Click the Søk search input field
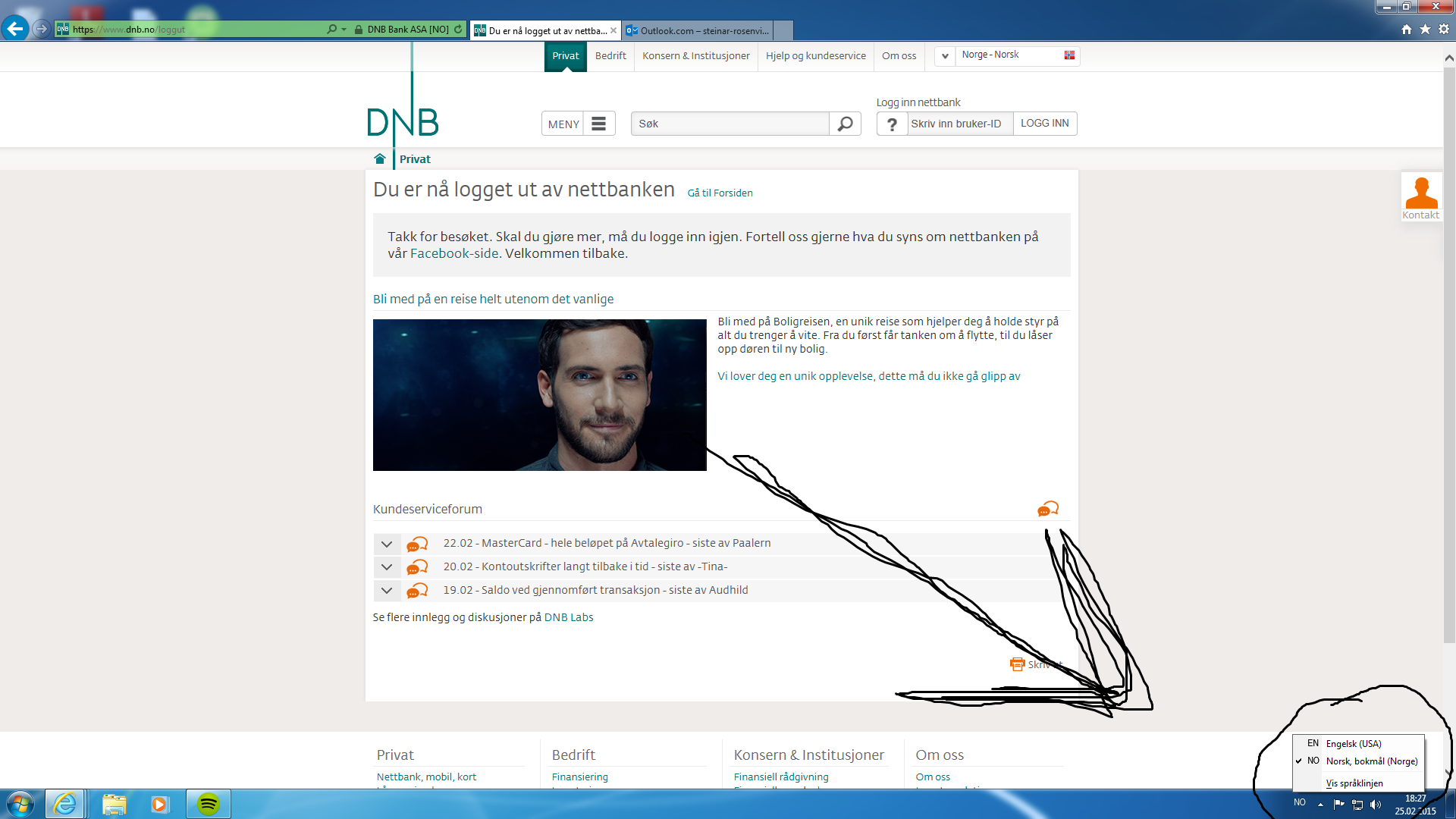 click(x=730, y=124)
